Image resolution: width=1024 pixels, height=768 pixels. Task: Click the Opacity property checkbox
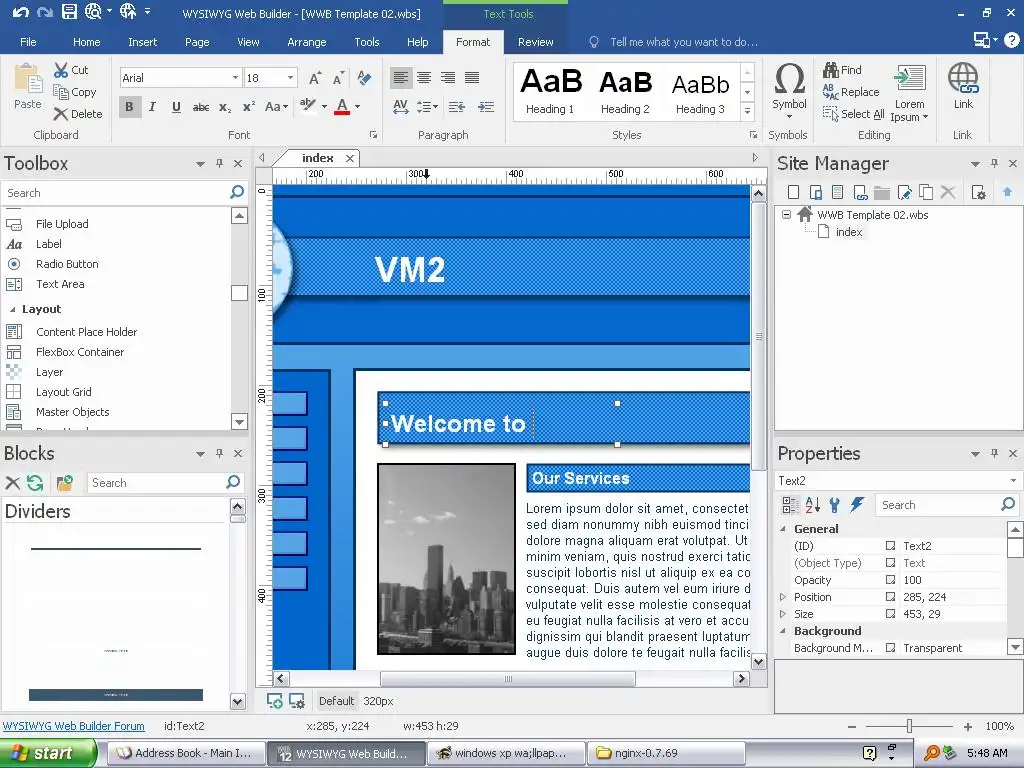pyautogui.click(x=890, y=580)
